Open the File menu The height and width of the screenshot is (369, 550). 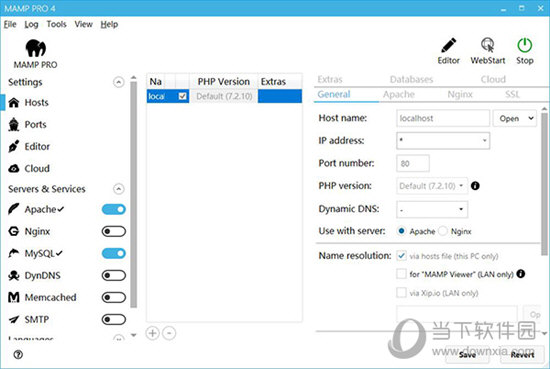coord(10,25)
